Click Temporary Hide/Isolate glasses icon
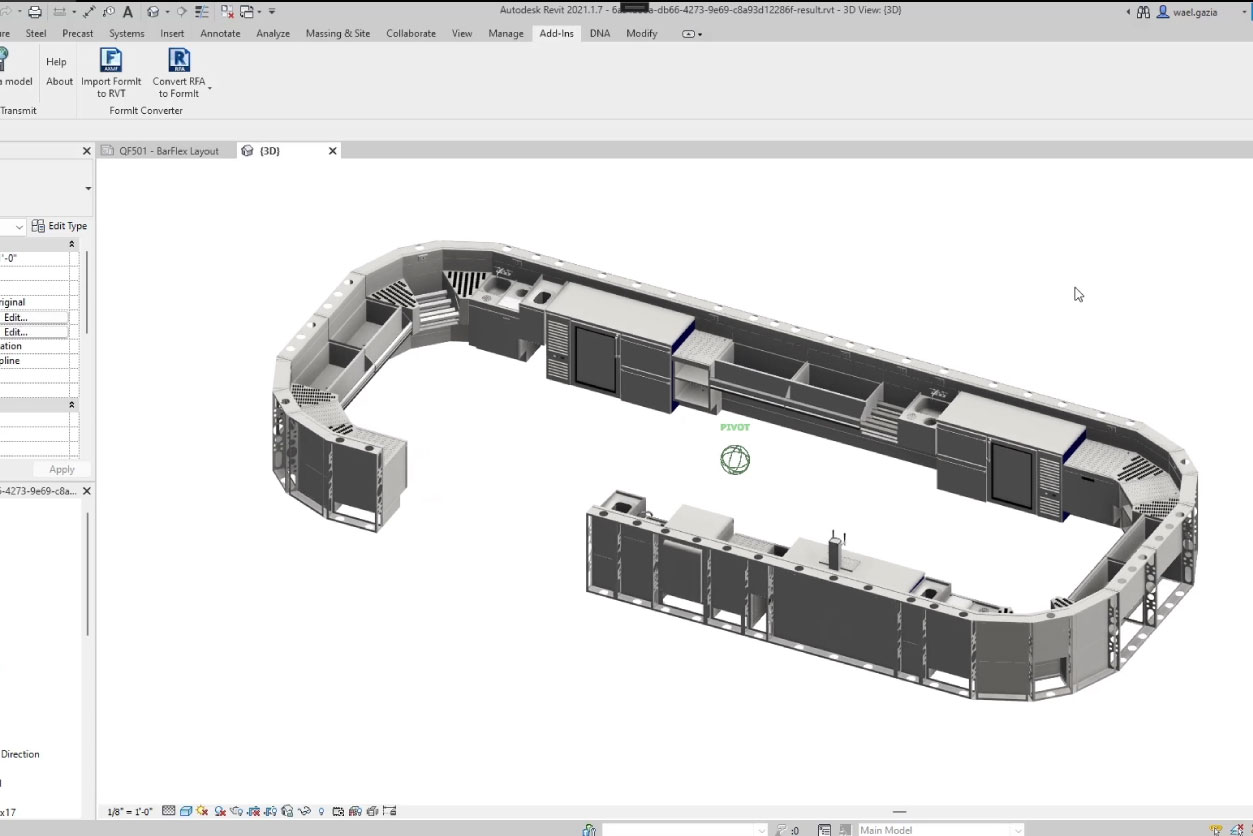The width and height of the screenshot is (1253, 836). coord(304,811)
